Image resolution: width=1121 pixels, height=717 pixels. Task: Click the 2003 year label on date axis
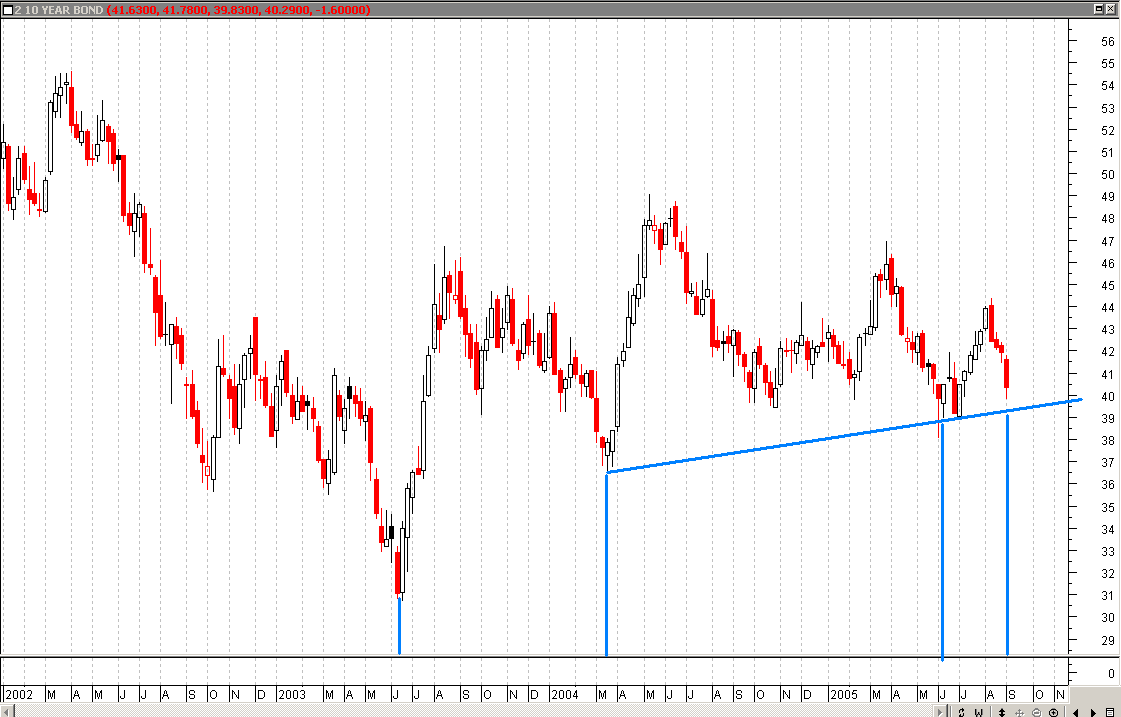pos(292,694)
